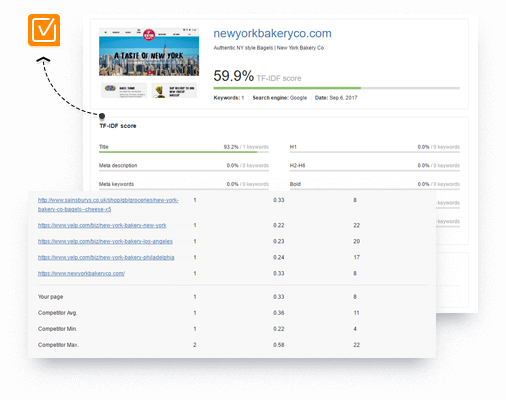The width and height of the screenshot is (506, 400).
Task: Click 0.36 in the Competitor Avg. row
Action: click(279, 313)
